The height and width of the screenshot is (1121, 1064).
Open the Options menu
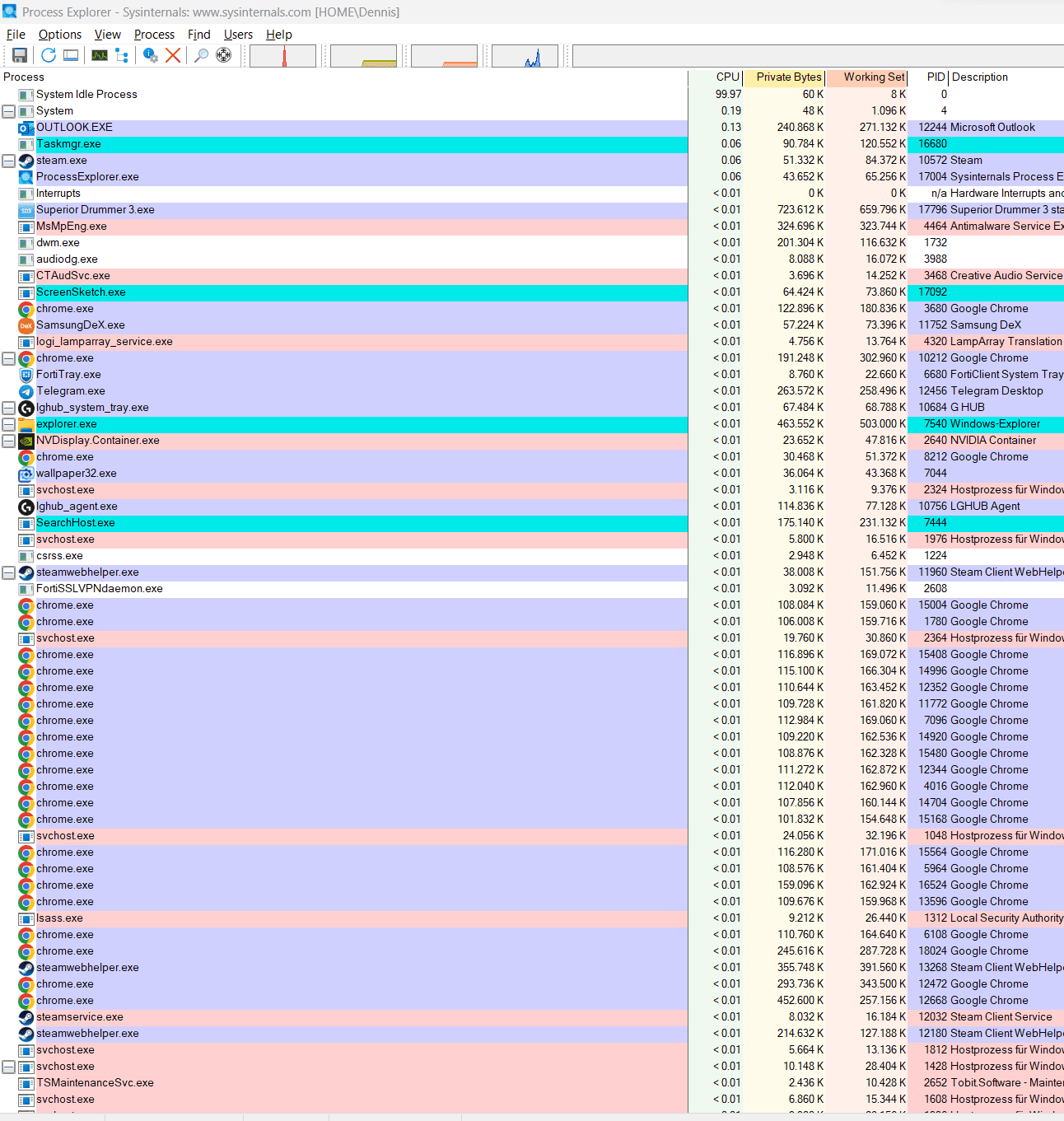click(60, 35)
